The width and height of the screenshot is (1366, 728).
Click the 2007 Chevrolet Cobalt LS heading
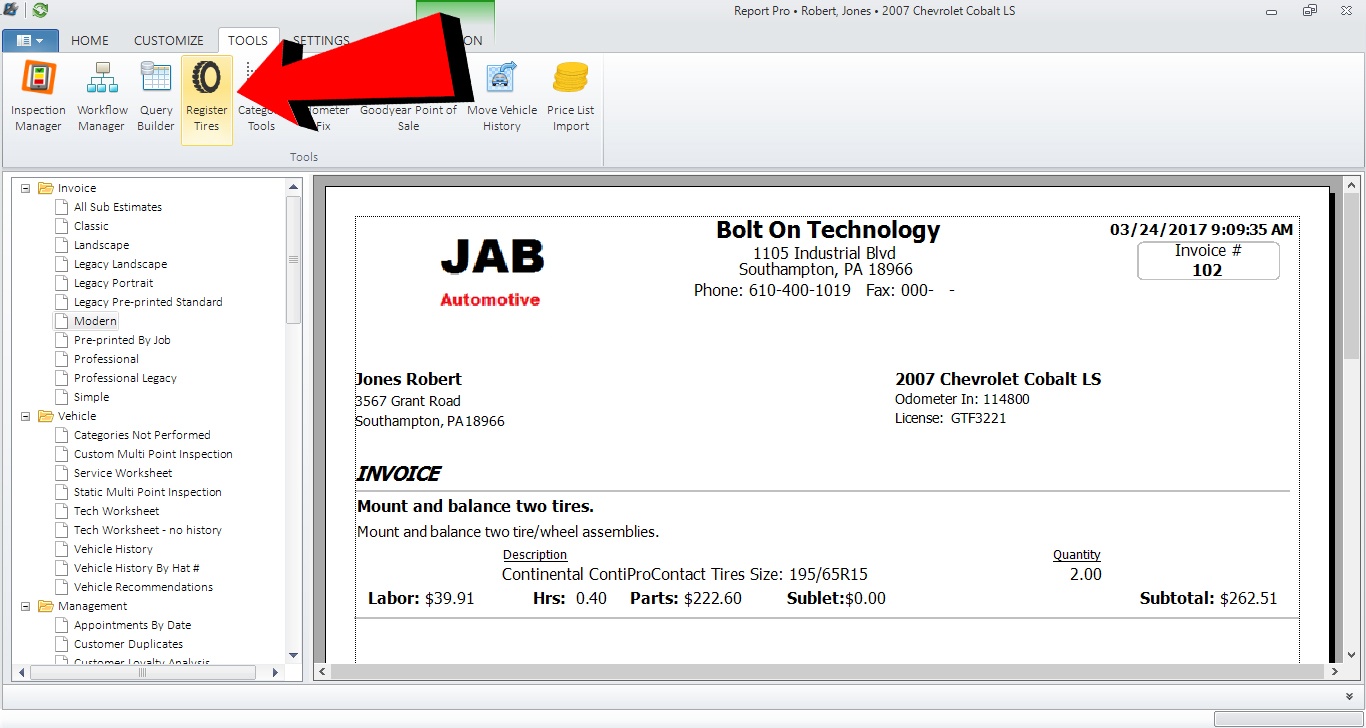[998, 379]
